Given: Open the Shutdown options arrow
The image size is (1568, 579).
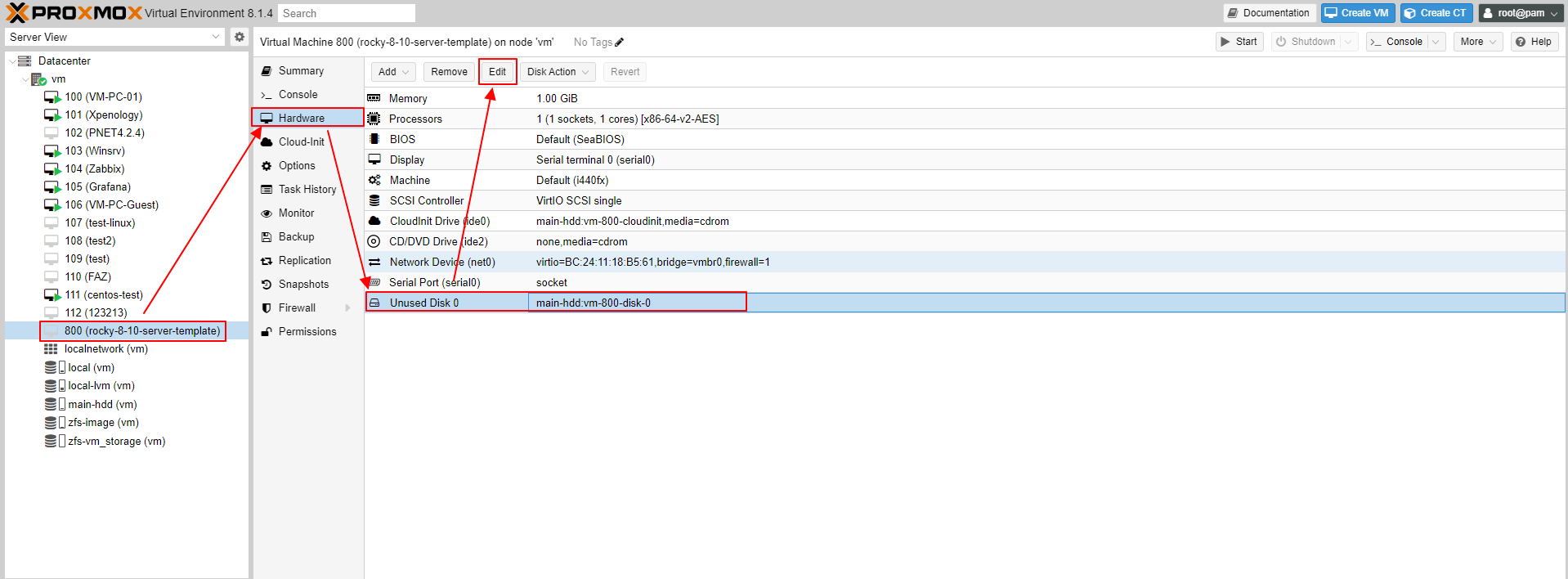Looking at the screenshot, I should click(x=1349, y=42).
